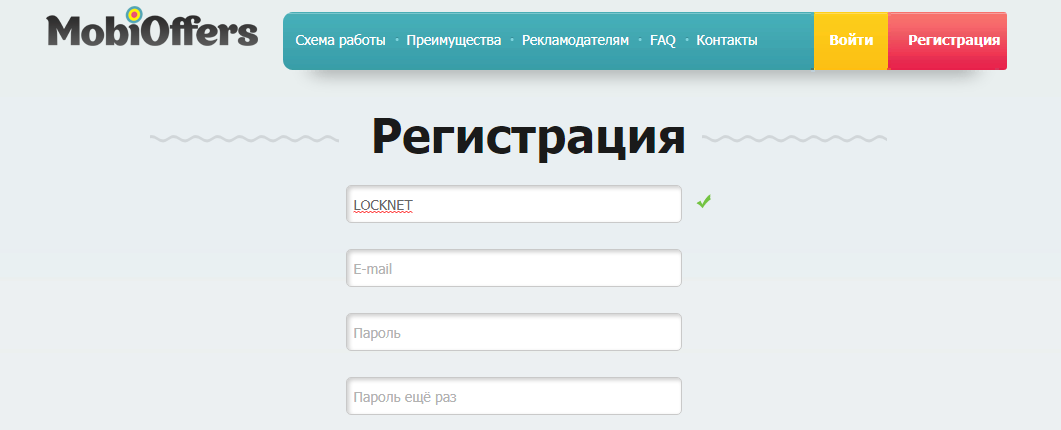Click the Регистрация page heading
The width and height of the screenshot is (1061, 430).
click(528, 137)
